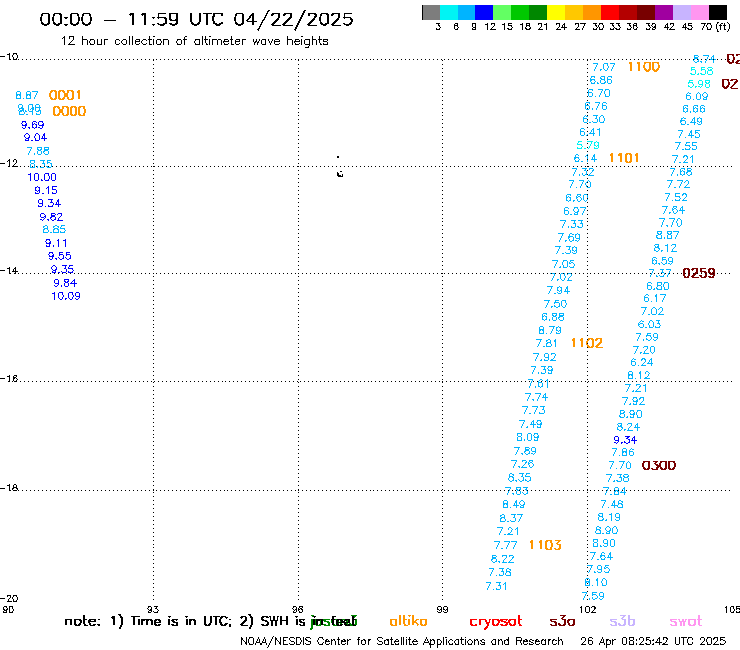Click the gray swatch in the color legend
The image size is (740, 650).
(x=431, y=12)
